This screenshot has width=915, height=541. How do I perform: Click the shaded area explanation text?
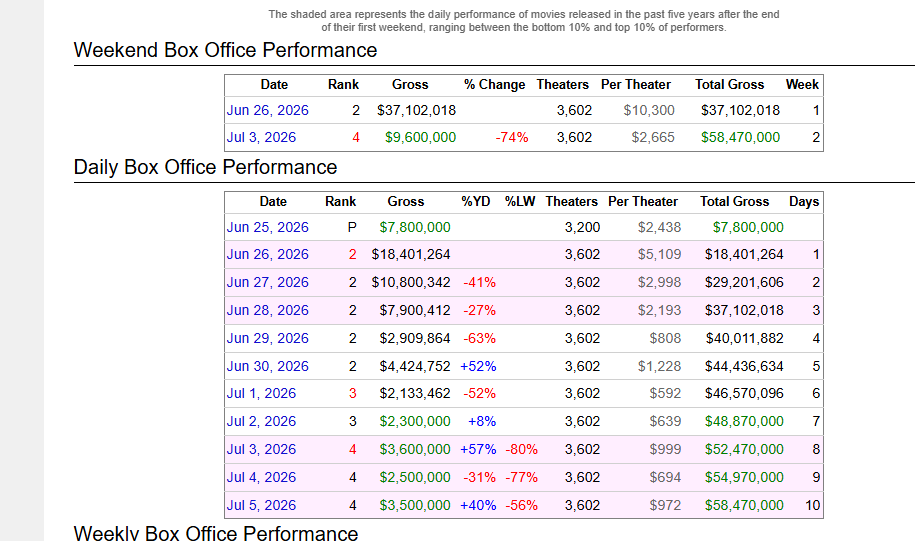(524, 21)
